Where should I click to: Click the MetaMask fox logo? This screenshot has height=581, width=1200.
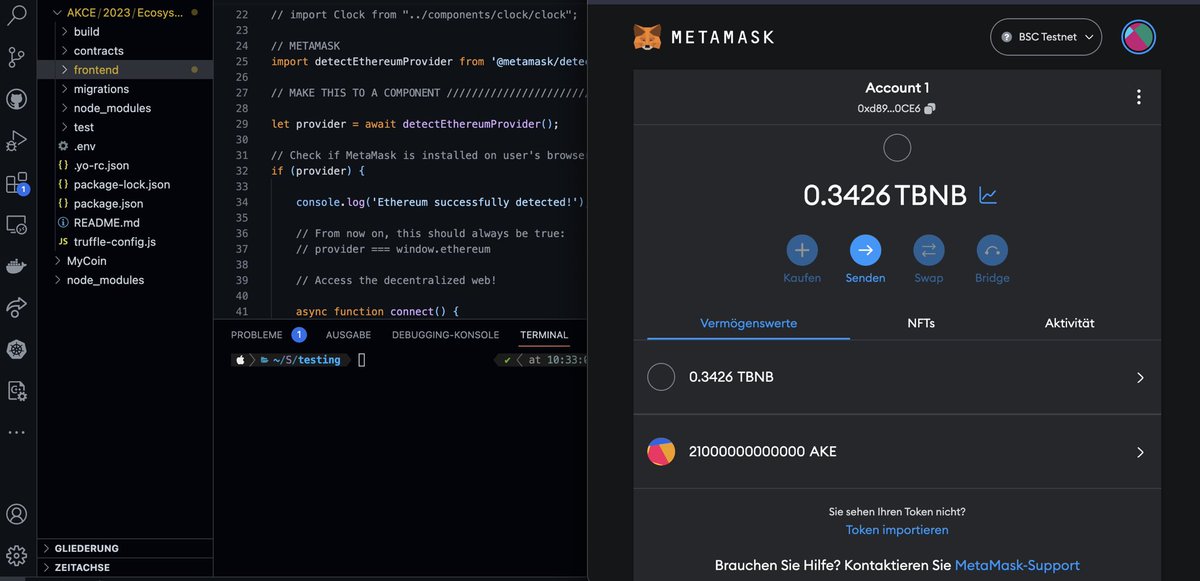click(647, 37)
